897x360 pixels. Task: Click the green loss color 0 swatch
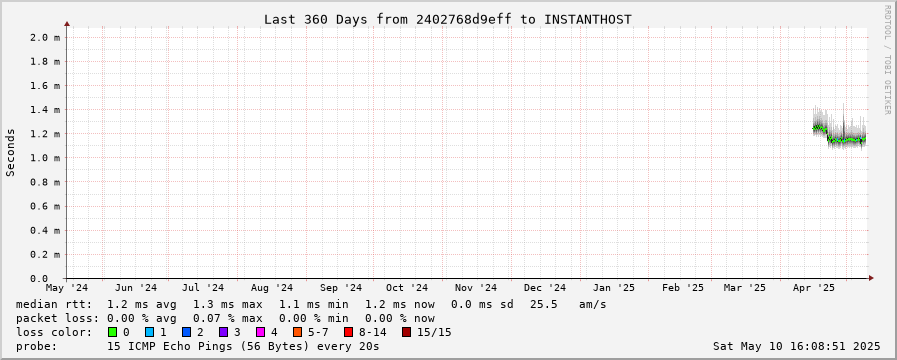click(112, 332)
